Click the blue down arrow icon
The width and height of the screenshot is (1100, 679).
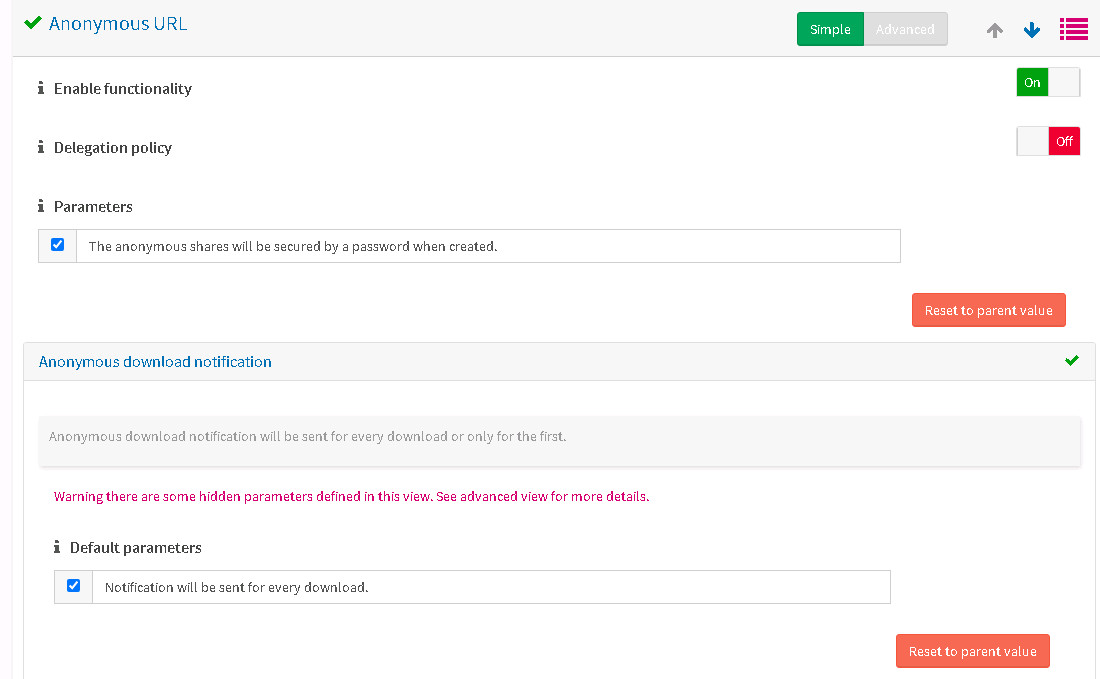click(1032, 30)
